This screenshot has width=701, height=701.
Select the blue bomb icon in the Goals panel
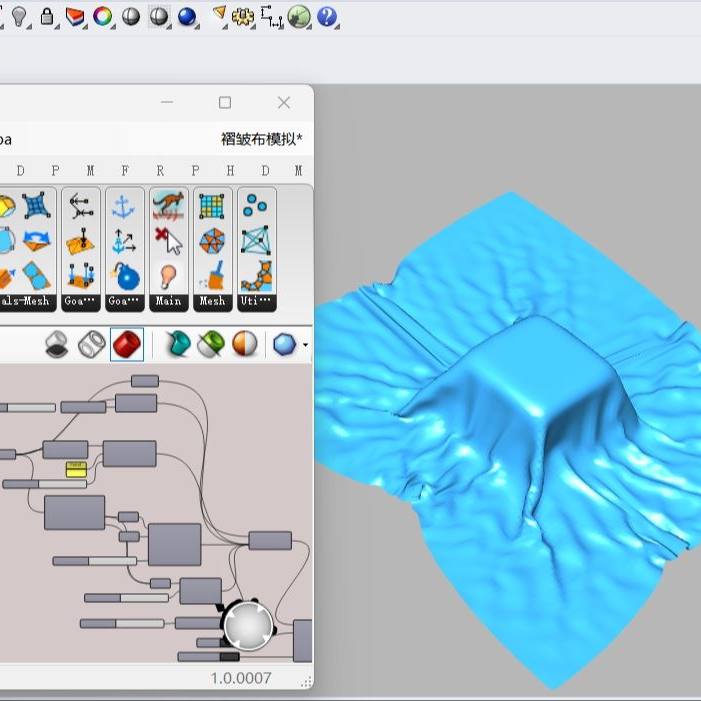(125, 277)
